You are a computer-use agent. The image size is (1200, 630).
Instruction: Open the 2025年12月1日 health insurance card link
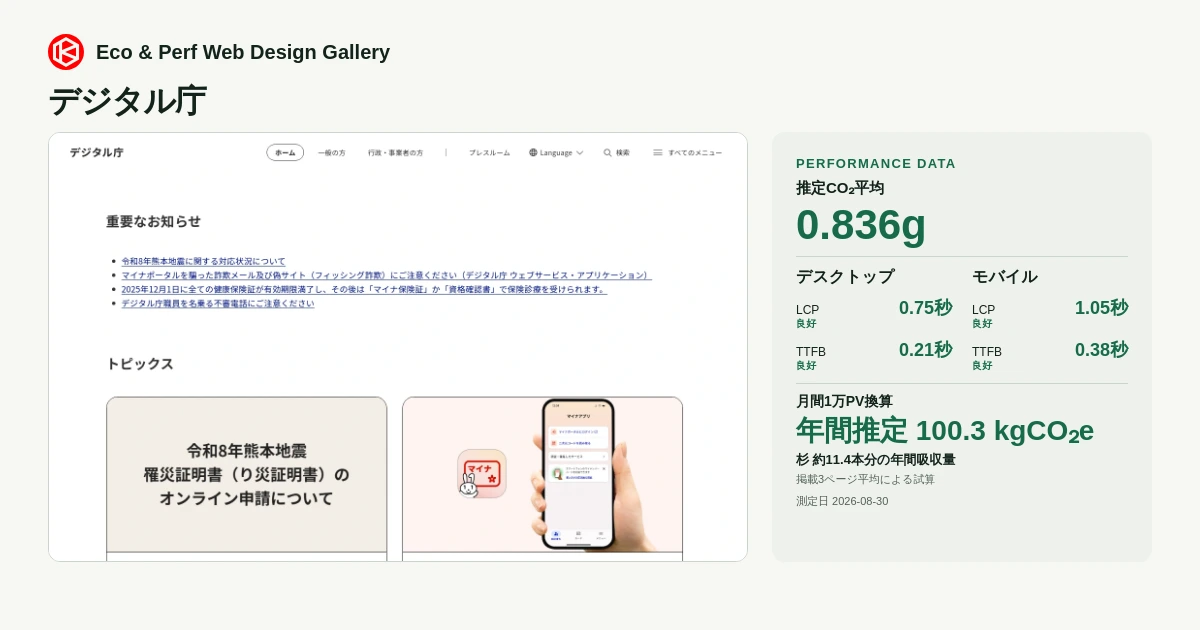click(x=364, y=289)
